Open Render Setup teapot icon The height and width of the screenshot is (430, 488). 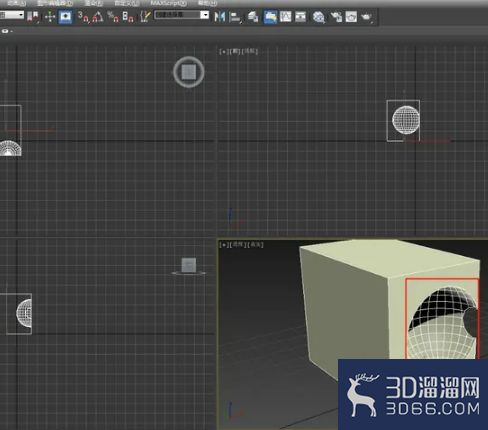(x=336, y=16)
